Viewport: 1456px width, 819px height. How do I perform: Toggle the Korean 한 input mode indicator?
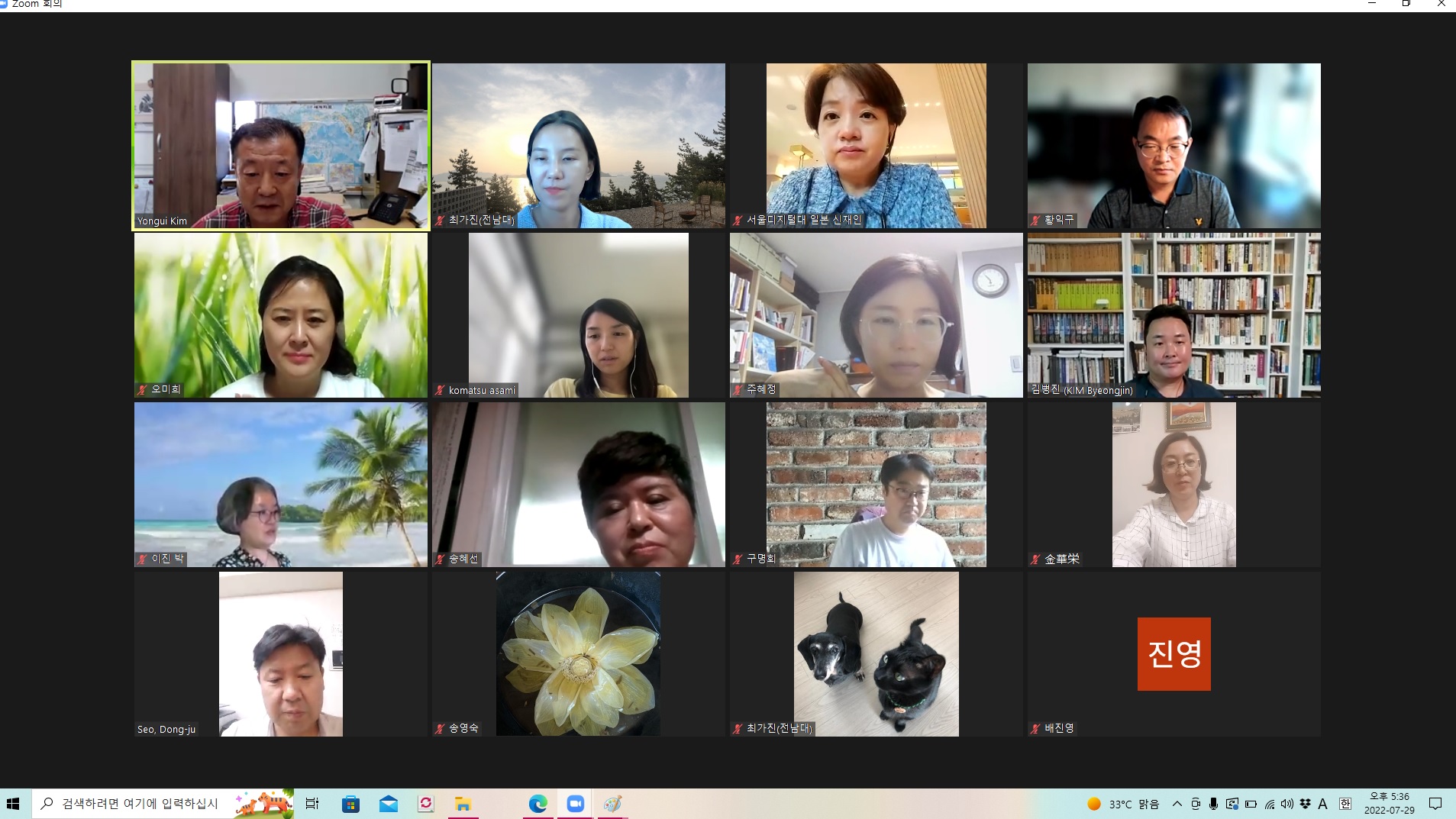click(1345, 804)
